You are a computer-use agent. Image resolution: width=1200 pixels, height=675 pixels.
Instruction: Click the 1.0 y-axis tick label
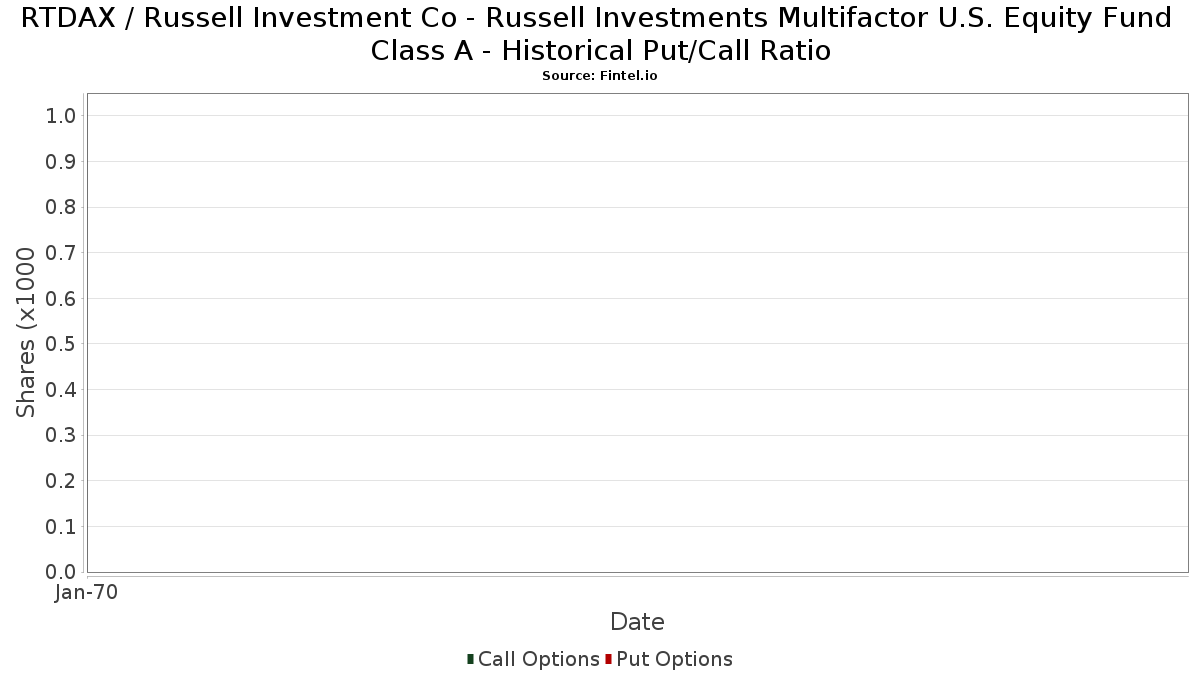(61, 116)
